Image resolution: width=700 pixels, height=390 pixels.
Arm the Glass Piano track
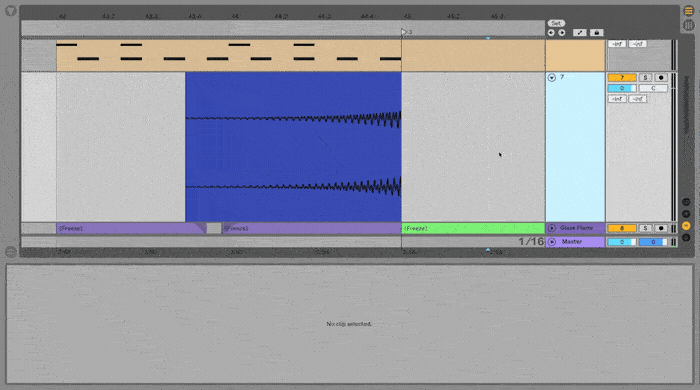coord(661,228)
